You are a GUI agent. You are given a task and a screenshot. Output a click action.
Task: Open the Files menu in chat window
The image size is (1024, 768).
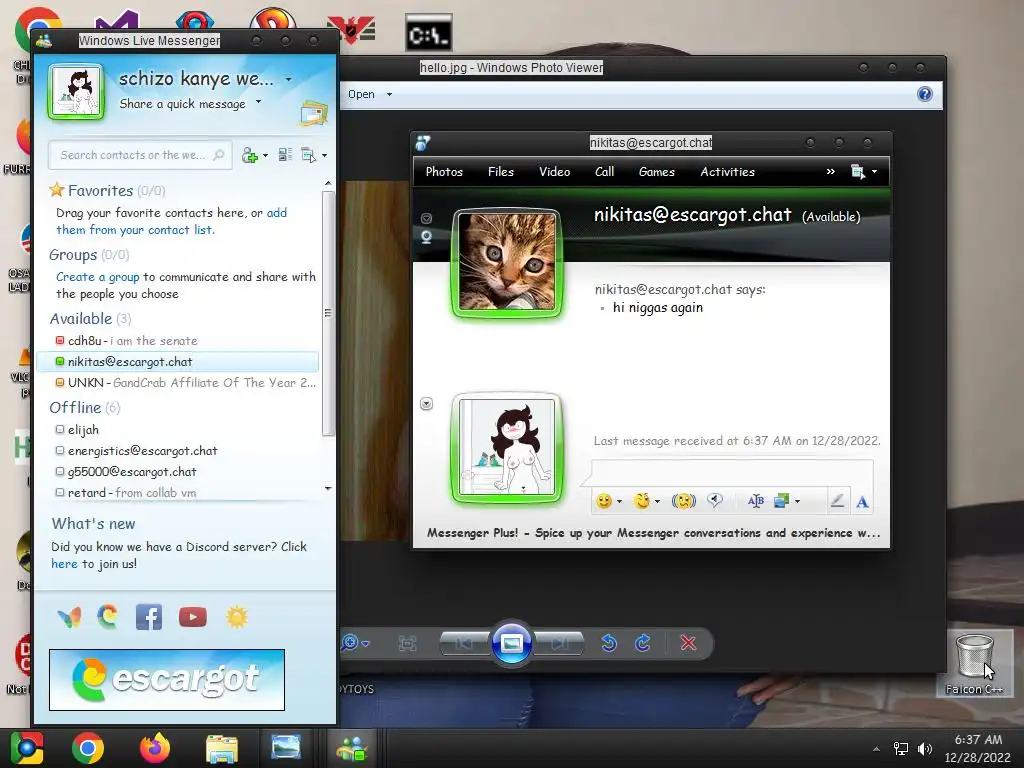pos(501,172)
